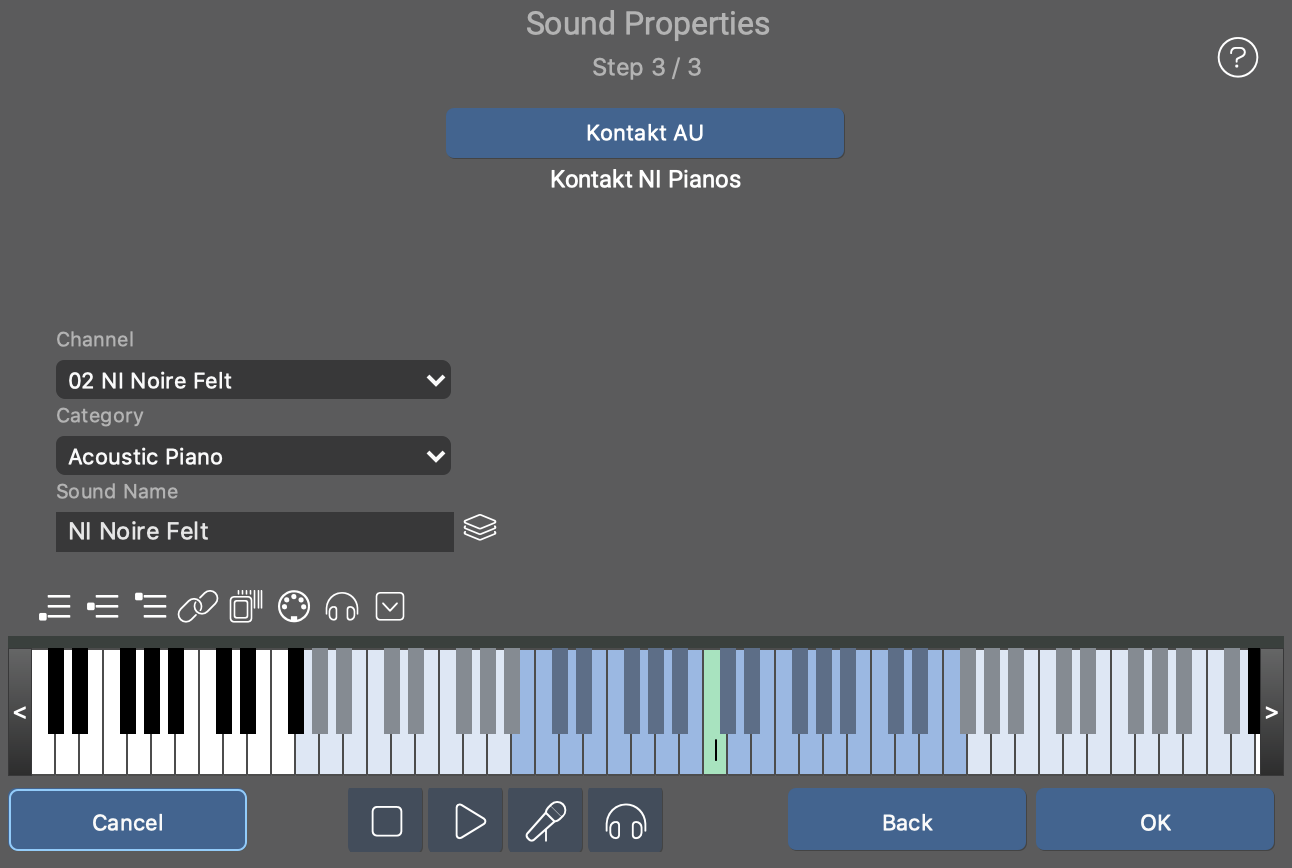Toggle the headphones button in bottom bar
1292x868 pixels.
point(626,821)
